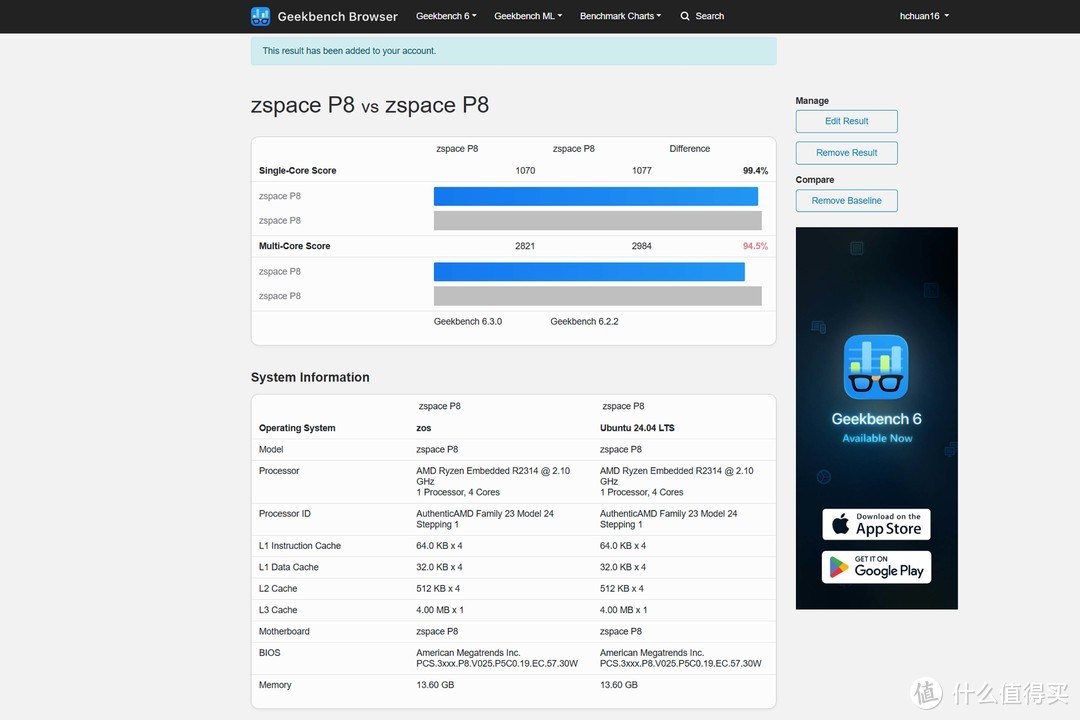Click the Geekbench 6 Available Now ad text
This screenshot has width=1080, height=720.
tap(876, 427)
